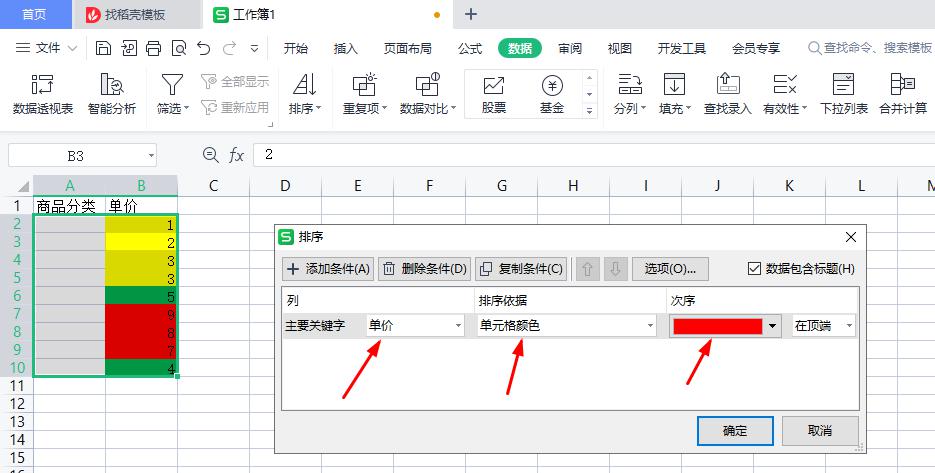Click the 分列 text-to-columns icon

[630, 85]
